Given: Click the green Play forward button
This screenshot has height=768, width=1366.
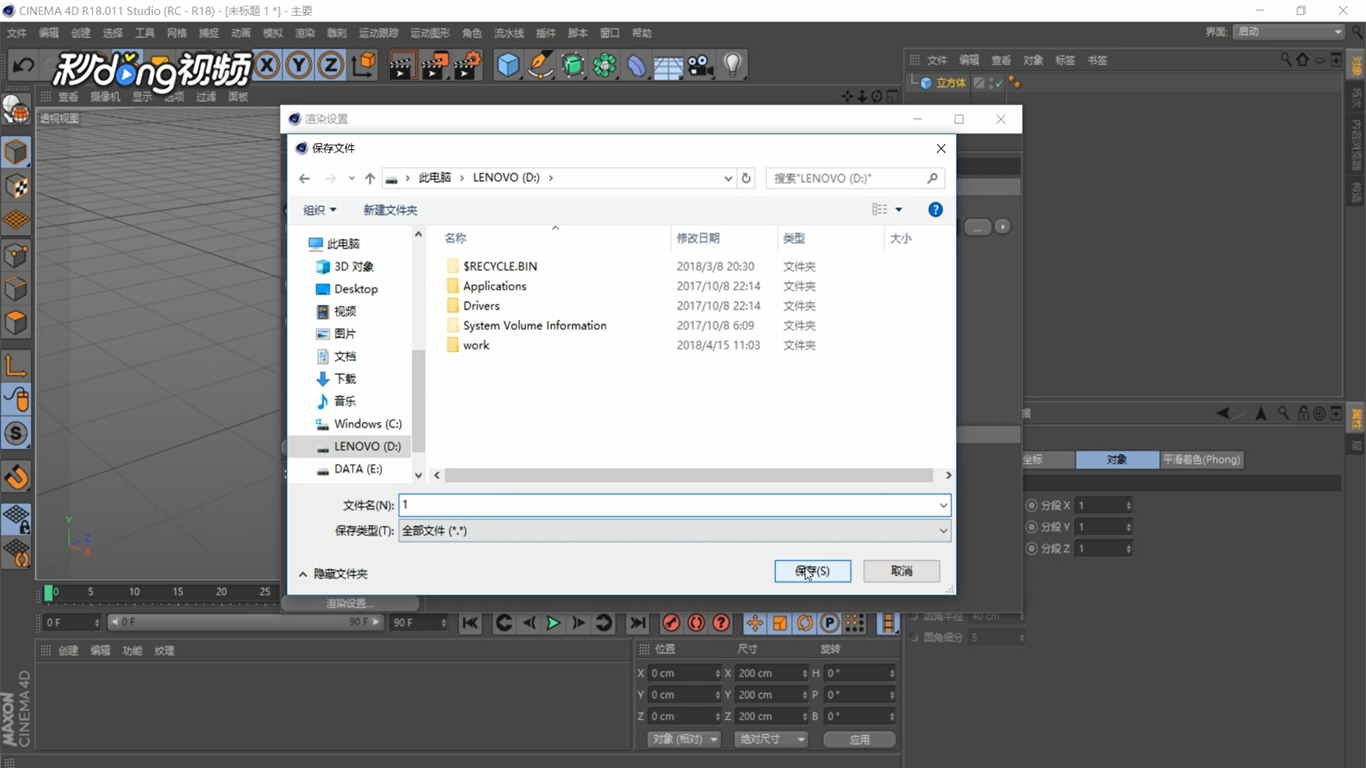Looking at the screenshot, I should 553,623.
